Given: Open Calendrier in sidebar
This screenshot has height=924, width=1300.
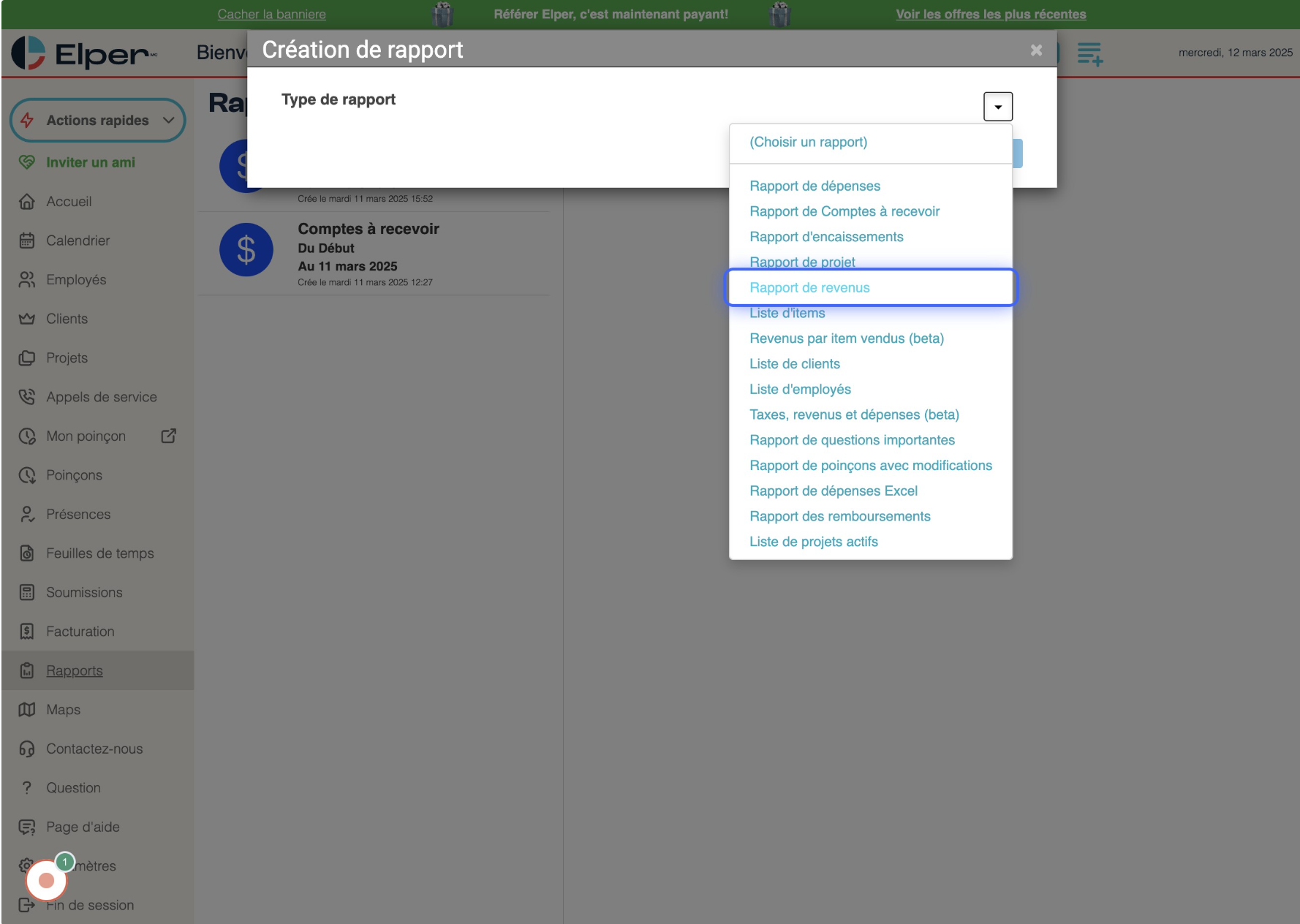Looking at the screenshot, I should coord(78,241).
